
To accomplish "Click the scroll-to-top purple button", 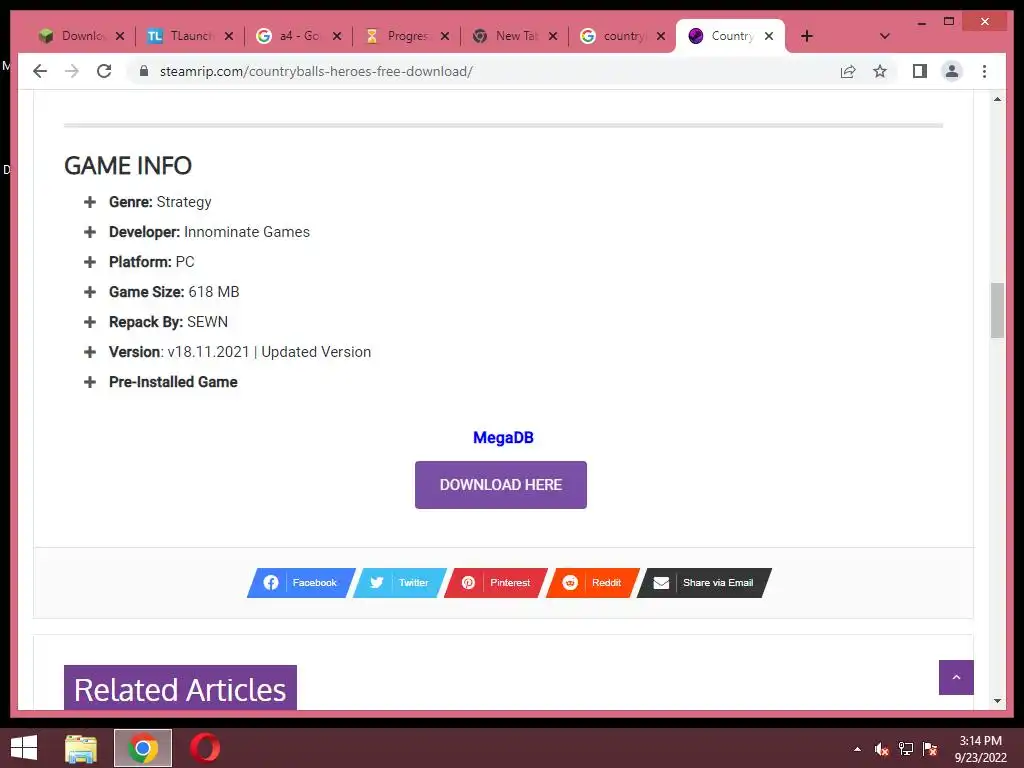I will coord(956,677).
